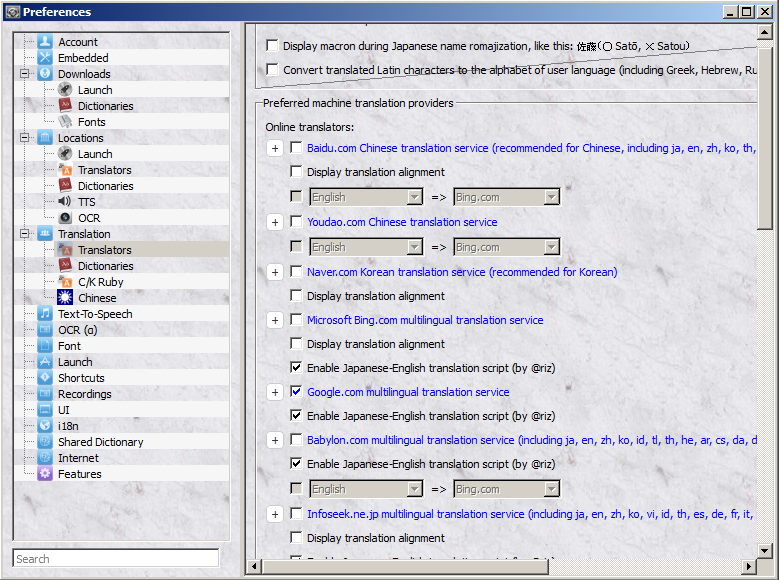Click the vertical scrollbar down arrow

pyautogui.click(x=765, y=550)
